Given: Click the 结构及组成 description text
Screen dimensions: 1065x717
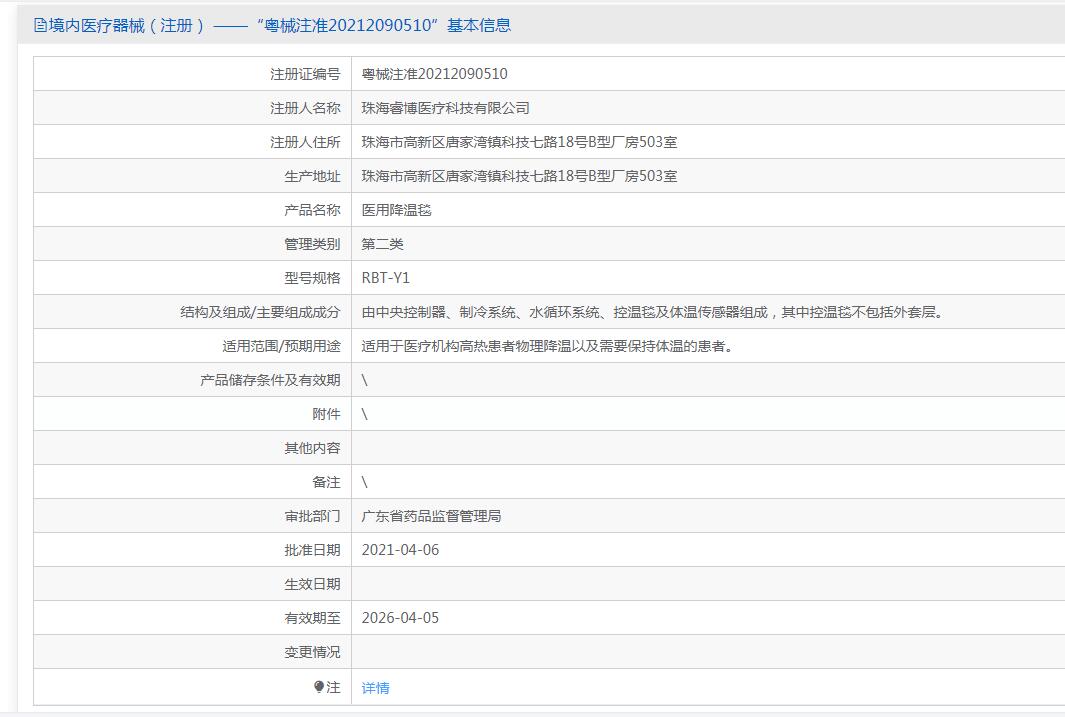Looking at the screenshot, I should 652,312.
